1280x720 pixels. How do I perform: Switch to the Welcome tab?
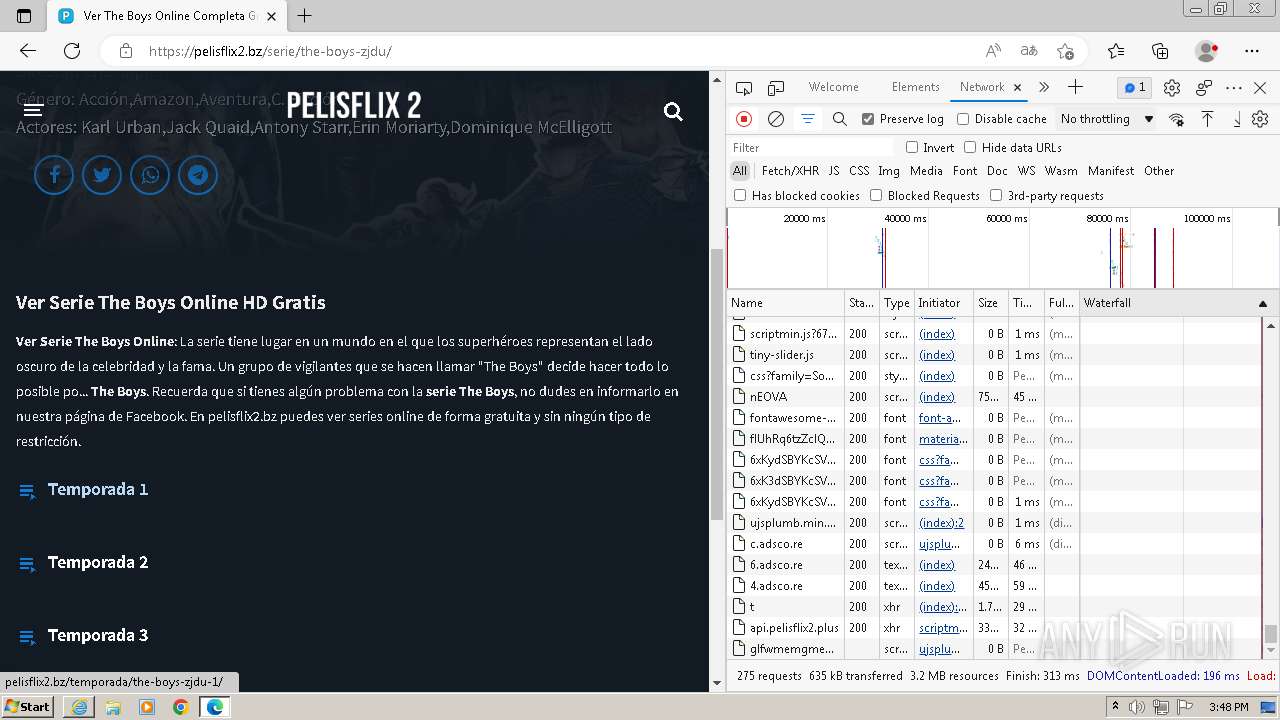pyautogui.click(x=833, y=88)
